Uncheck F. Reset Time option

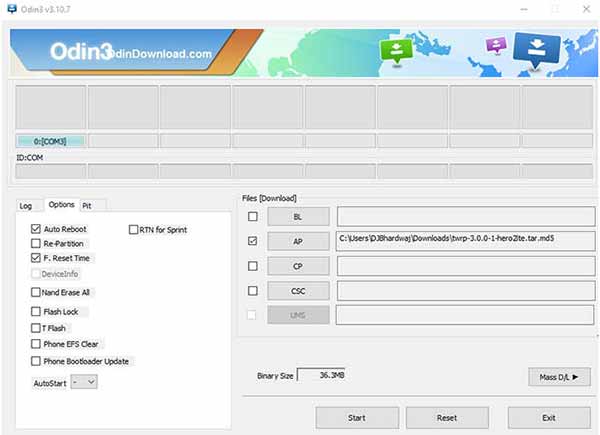[36, 258]
